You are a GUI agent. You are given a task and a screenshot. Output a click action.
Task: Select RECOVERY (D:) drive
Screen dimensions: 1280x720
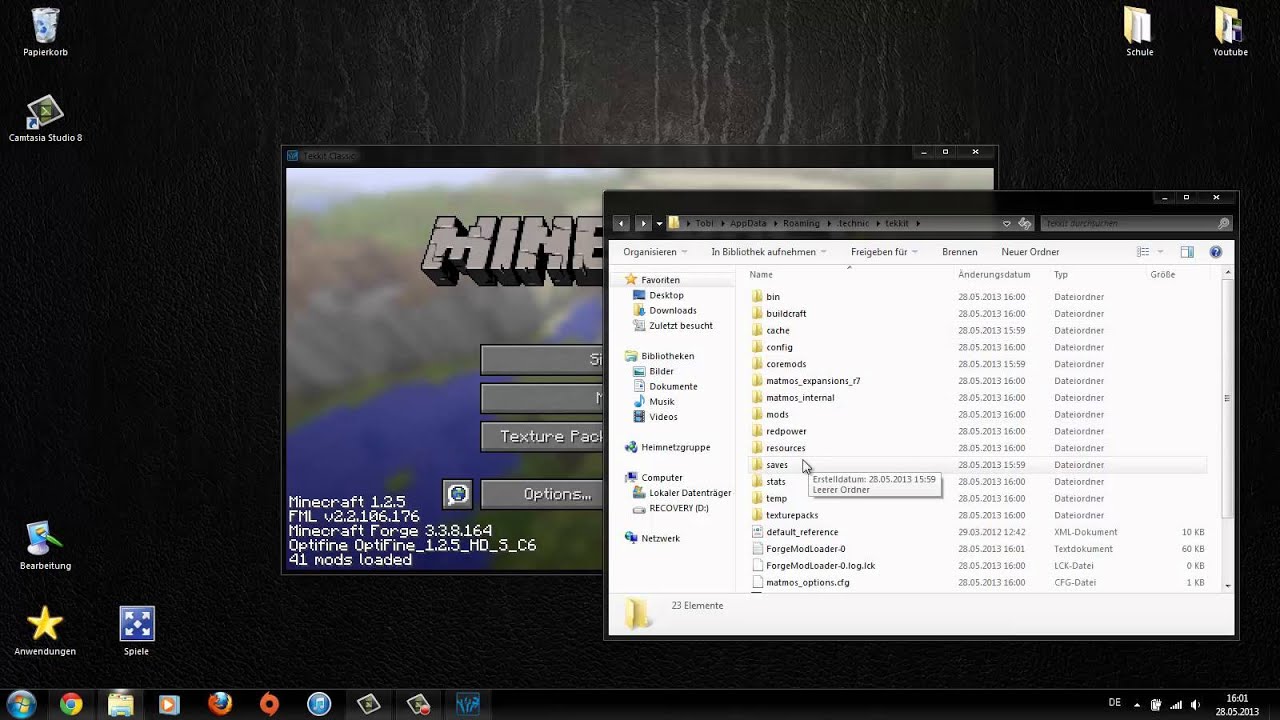678,508
